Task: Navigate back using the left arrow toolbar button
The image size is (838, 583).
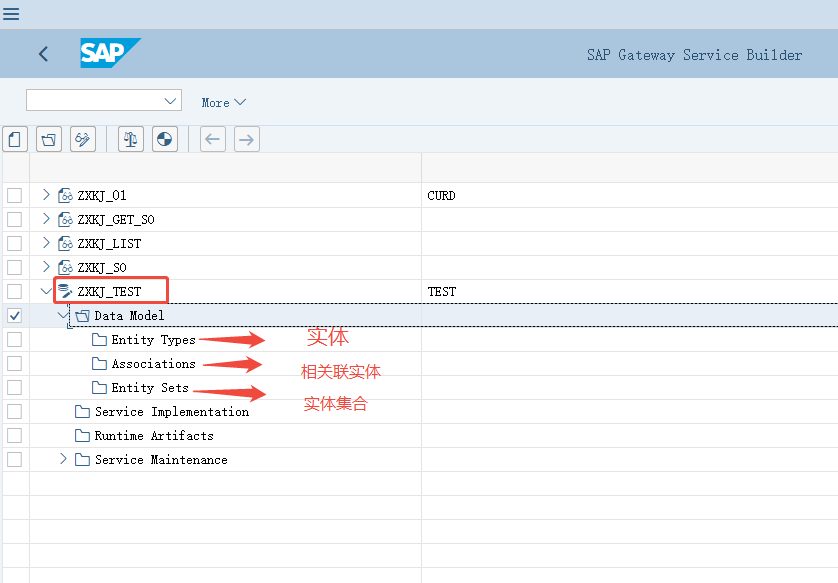Action: point(213,139)
